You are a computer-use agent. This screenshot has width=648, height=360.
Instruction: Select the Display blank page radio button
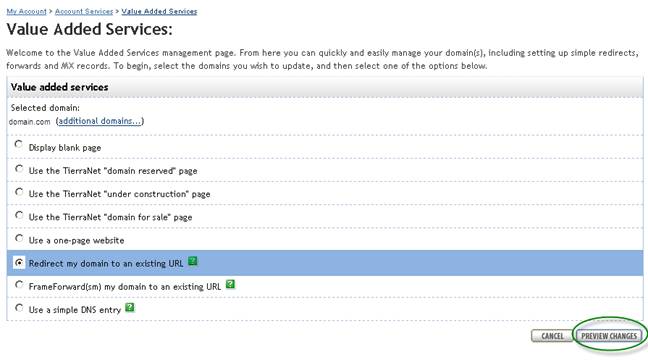pos(19,144)
